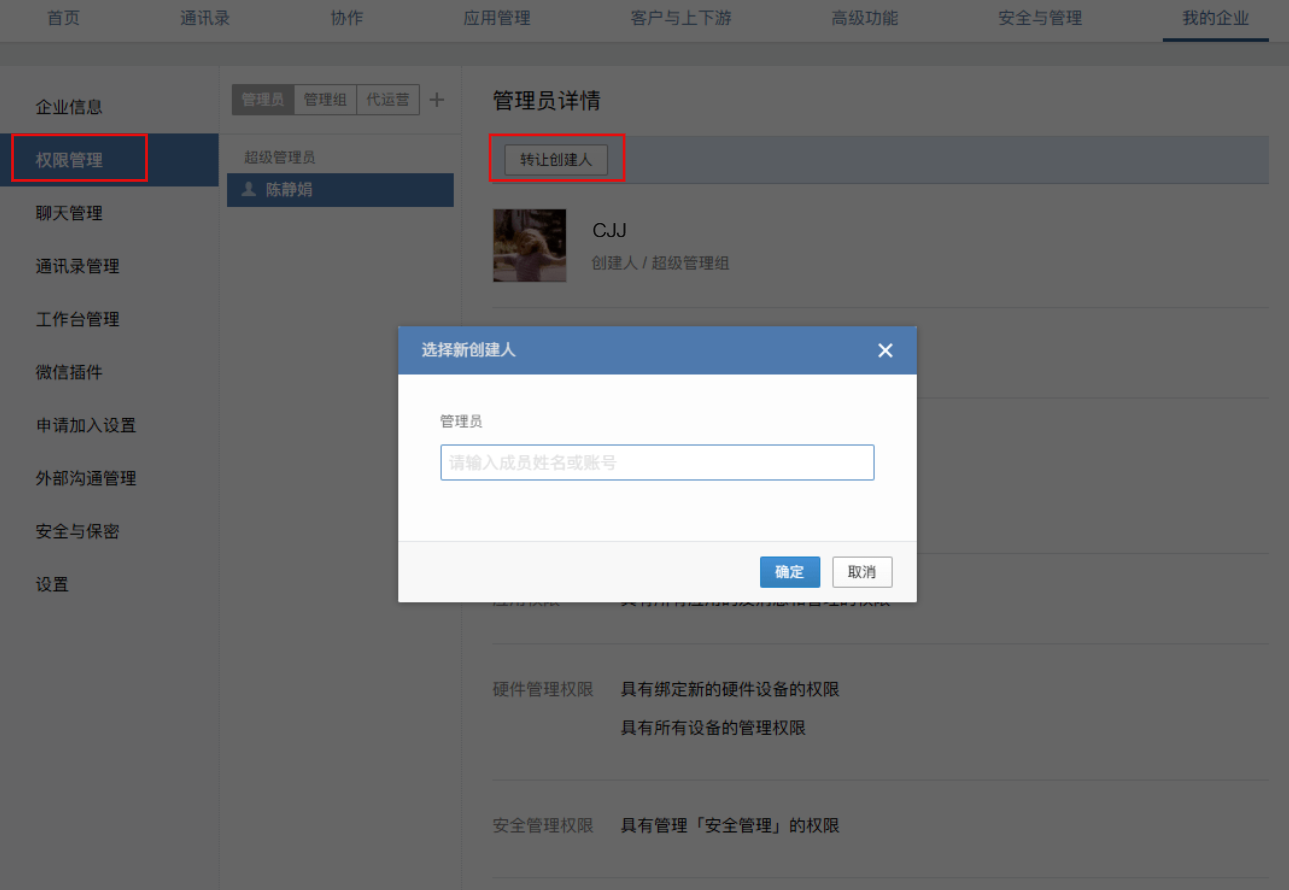The image size is (1289, 890).
Task: Click the 选择新创建人 dialog title
Action: point(469,350)
